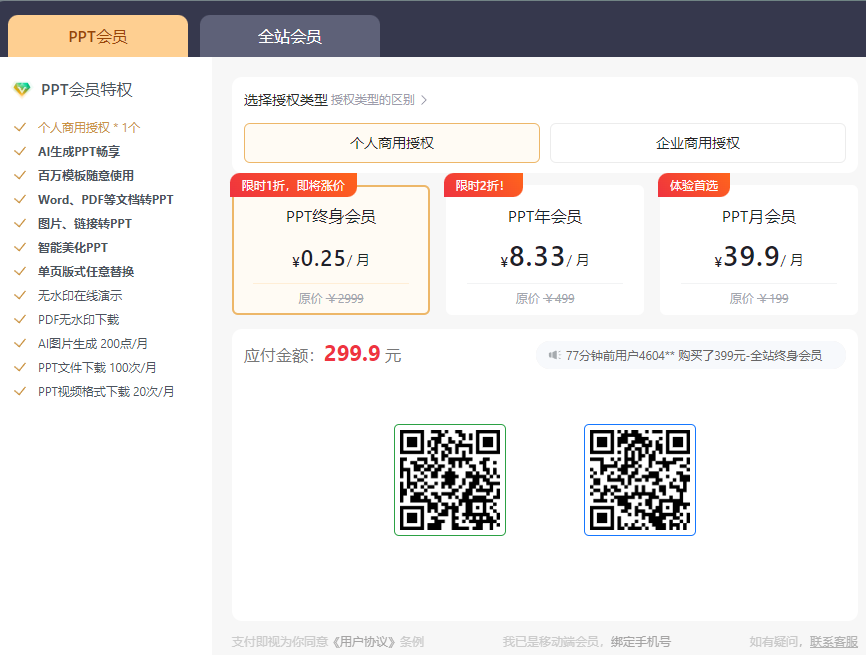Click checkmark beside PPT视频格式下载 20次/月
Screen dimensions: 866x655
click(x=20, y=392)
